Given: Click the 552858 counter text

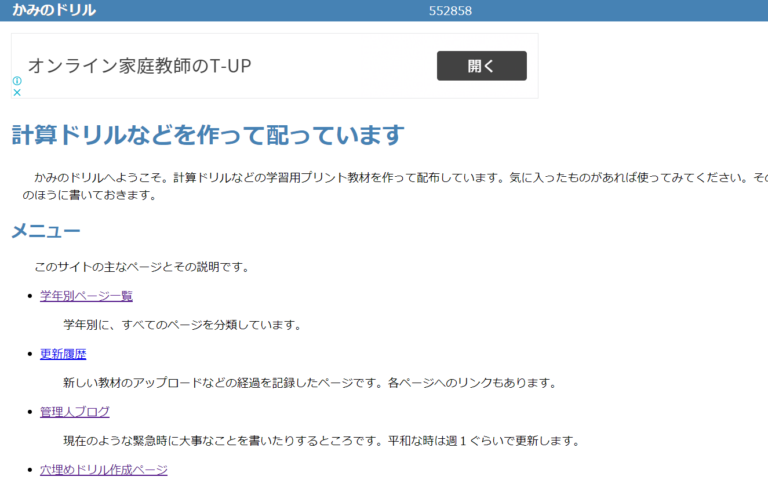Looking at the screenshot, I should tap(450, 11).
